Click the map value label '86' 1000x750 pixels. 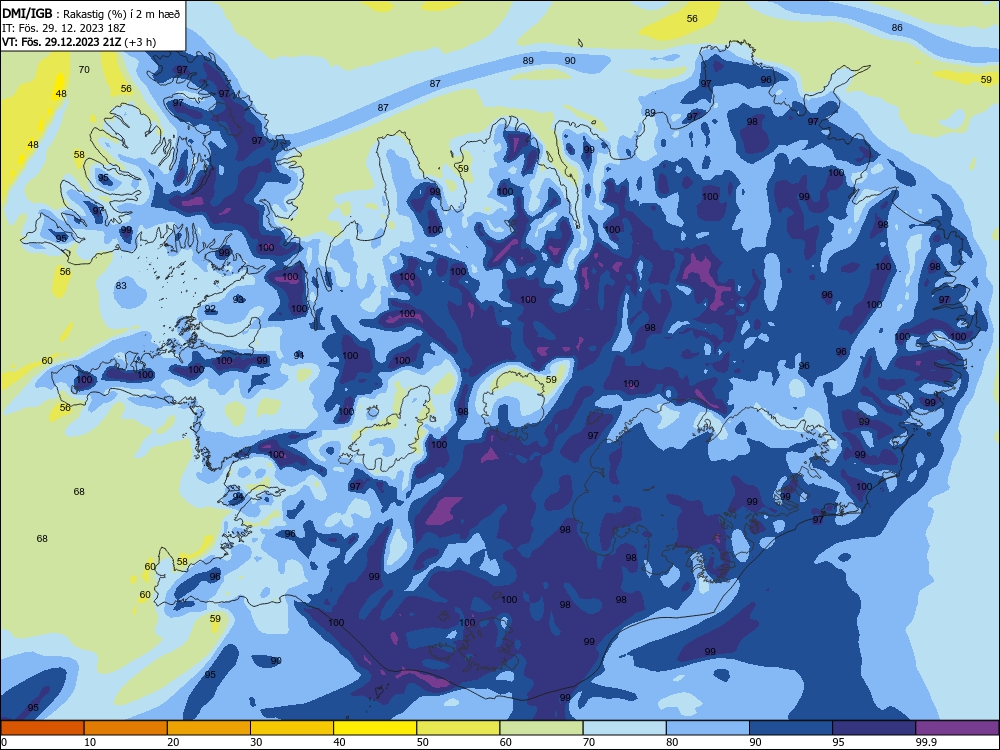[x=897, y=27]
